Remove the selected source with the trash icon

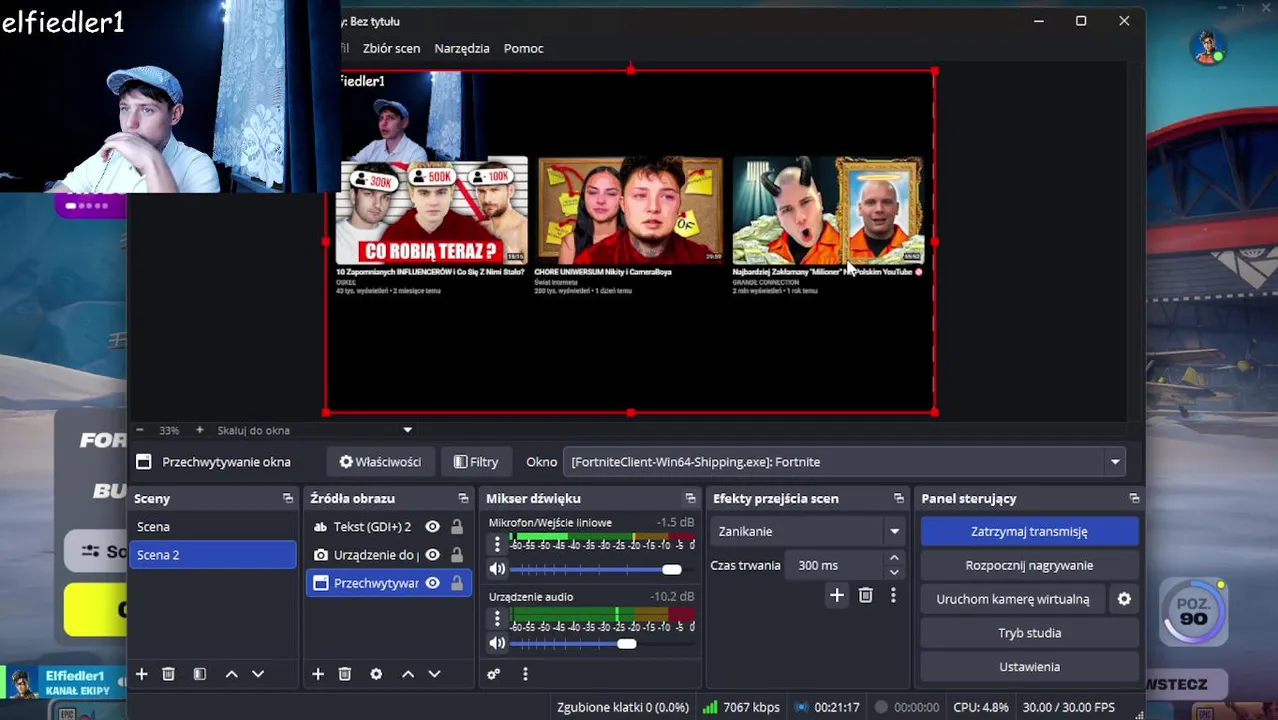345,674
